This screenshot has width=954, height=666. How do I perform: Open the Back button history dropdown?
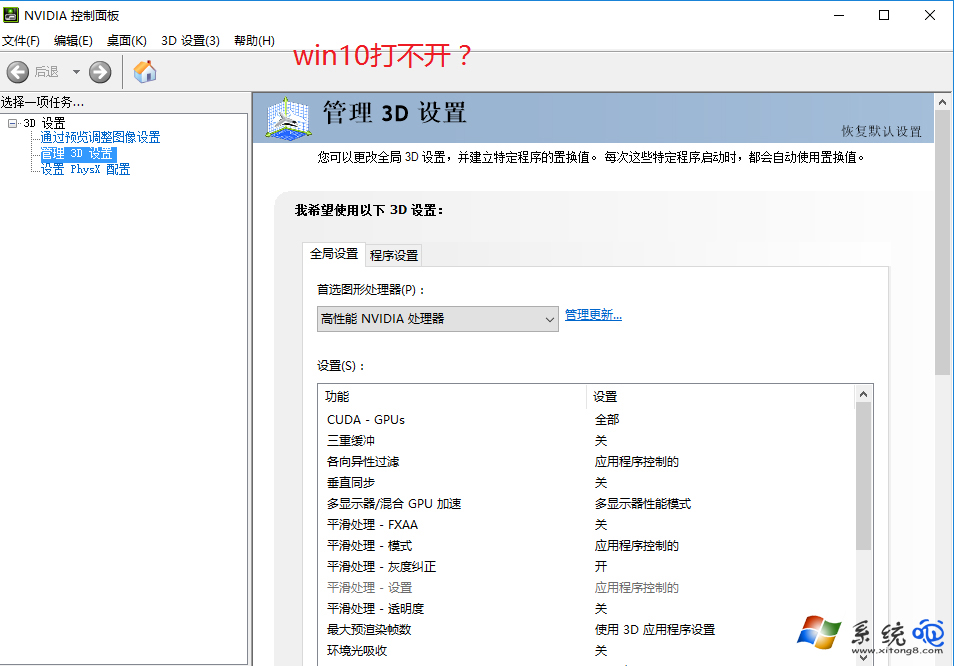[x=75, y=71]
